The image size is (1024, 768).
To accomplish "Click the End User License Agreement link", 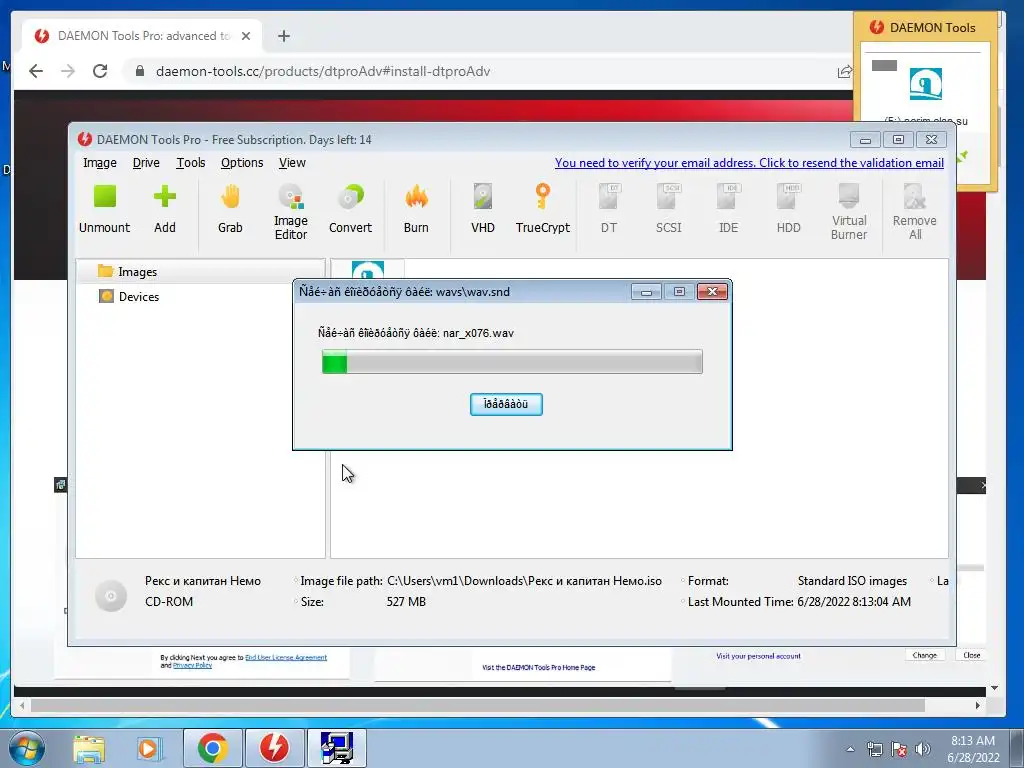I will pyautogui.click(x=286, y=658).
